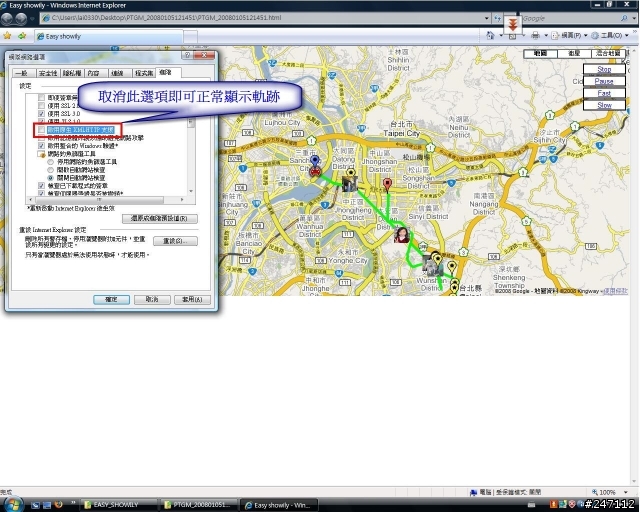Click the blue pin marker on map
Image resolution: width=640 pixels, height=512 pixels.
(x=314, y=160)
